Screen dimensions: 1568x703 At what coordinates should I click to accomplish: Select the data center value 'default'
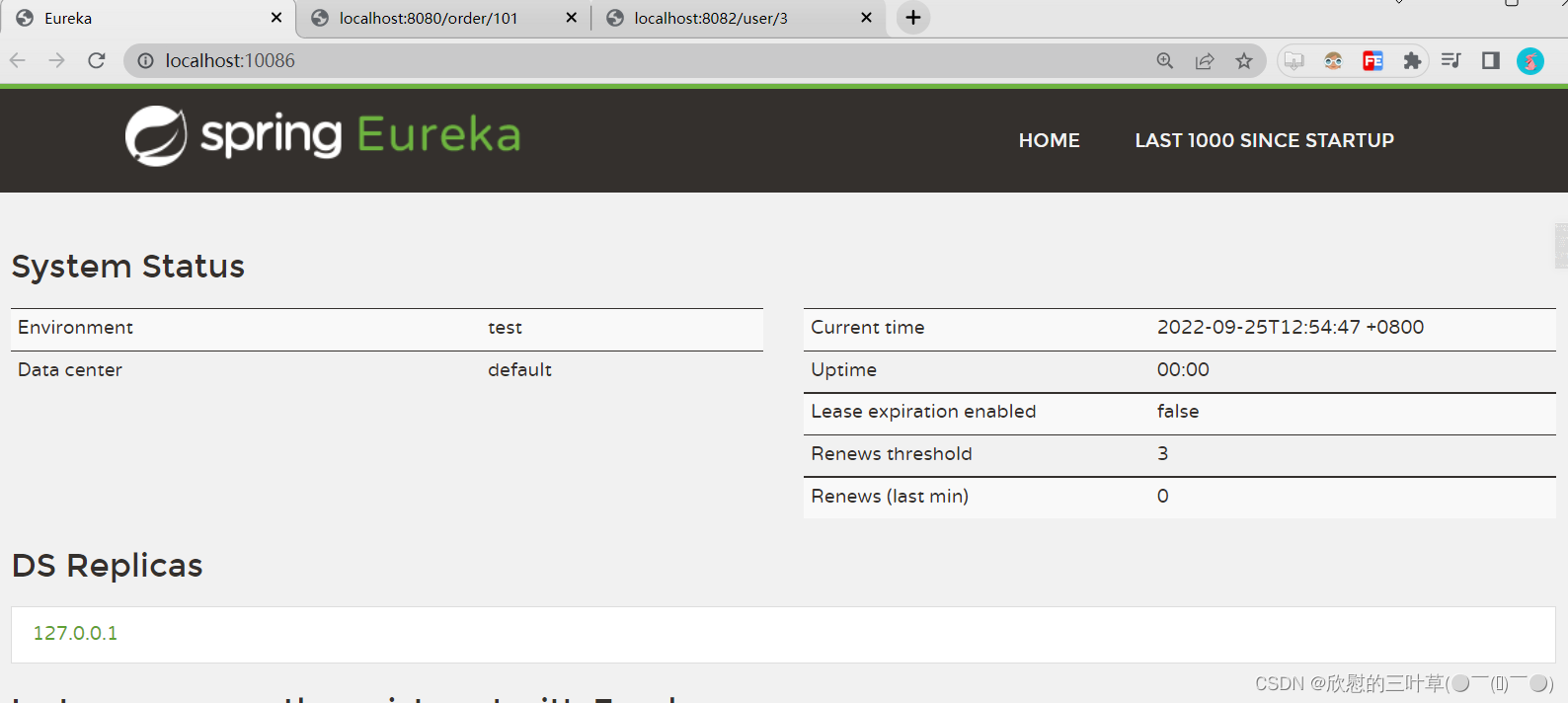[x=519, y=370]
